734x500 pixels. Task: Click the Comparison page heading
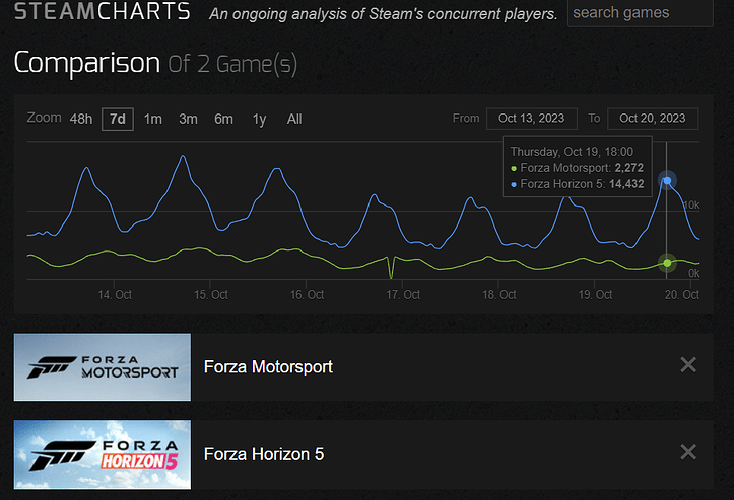coord(87,63)
